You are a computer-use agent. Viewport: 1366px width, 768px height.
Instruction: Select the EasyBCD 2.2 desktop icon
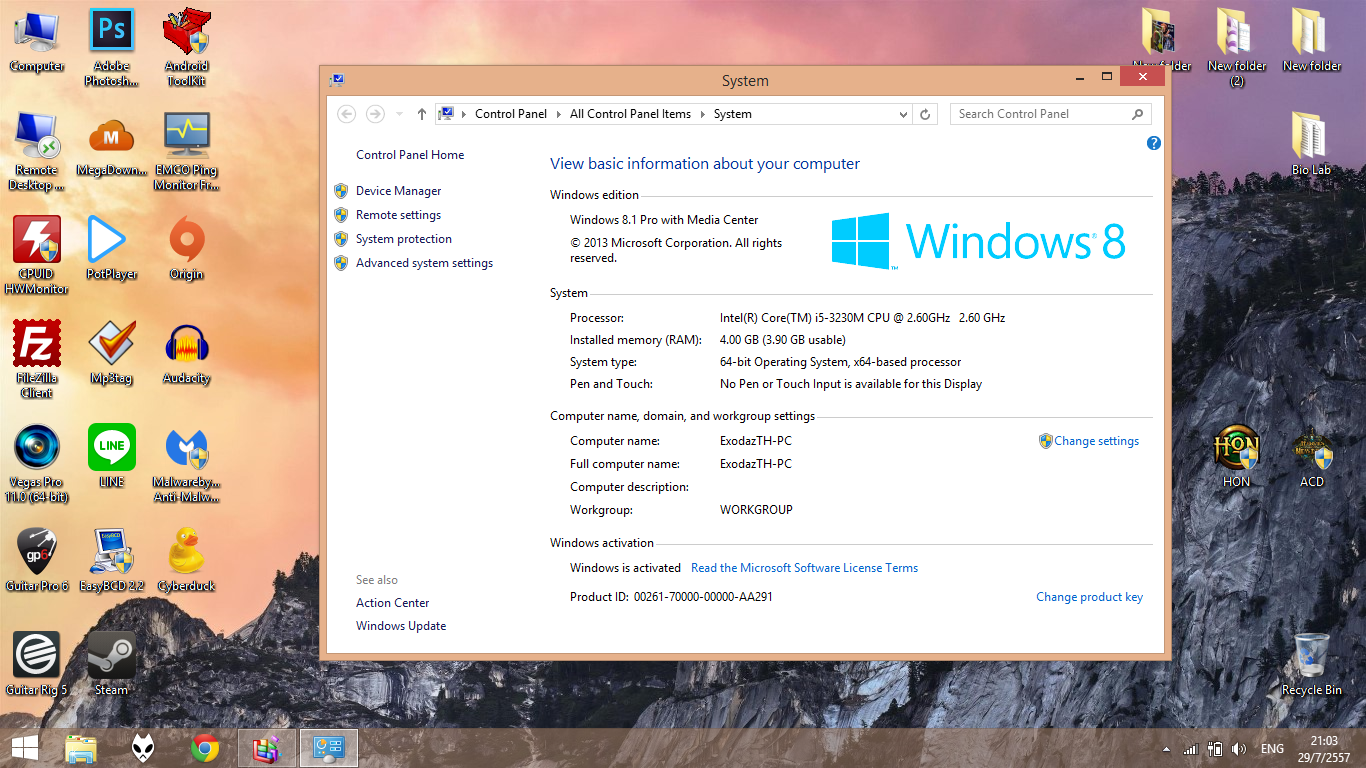coord(112,560)
